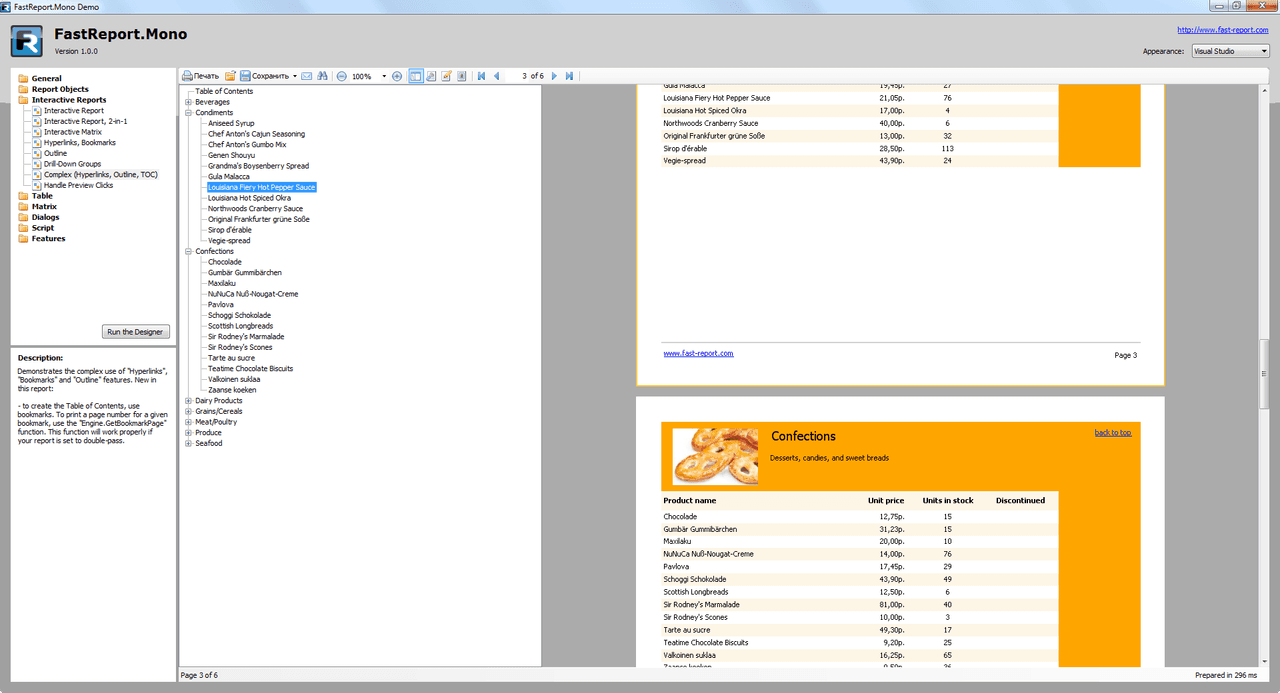The width and height of the screenshot is (1280, 693).
Task: Click the Find binoculars icon
Action: pyautogui.click(x=322, y=76)
